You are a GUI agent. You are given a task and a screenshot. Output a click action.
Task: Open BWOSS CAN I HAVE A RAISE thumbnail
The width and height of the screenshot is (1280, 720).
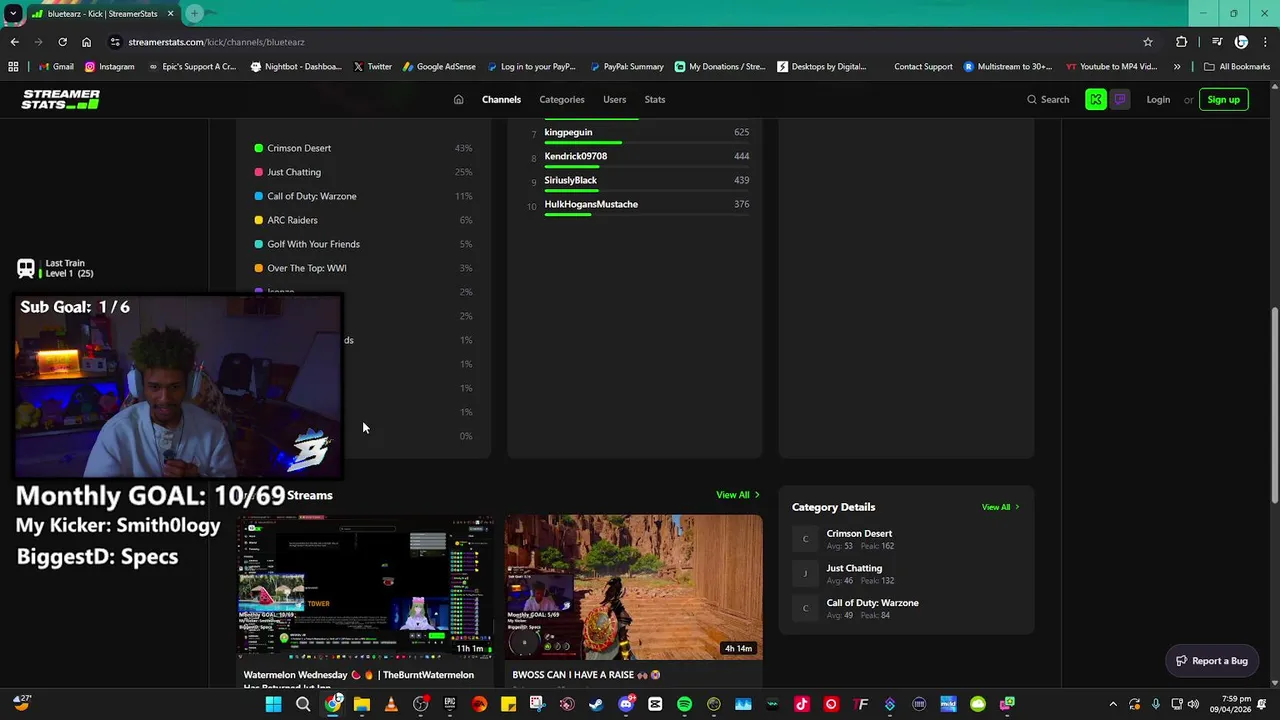[x=634, y=586]
